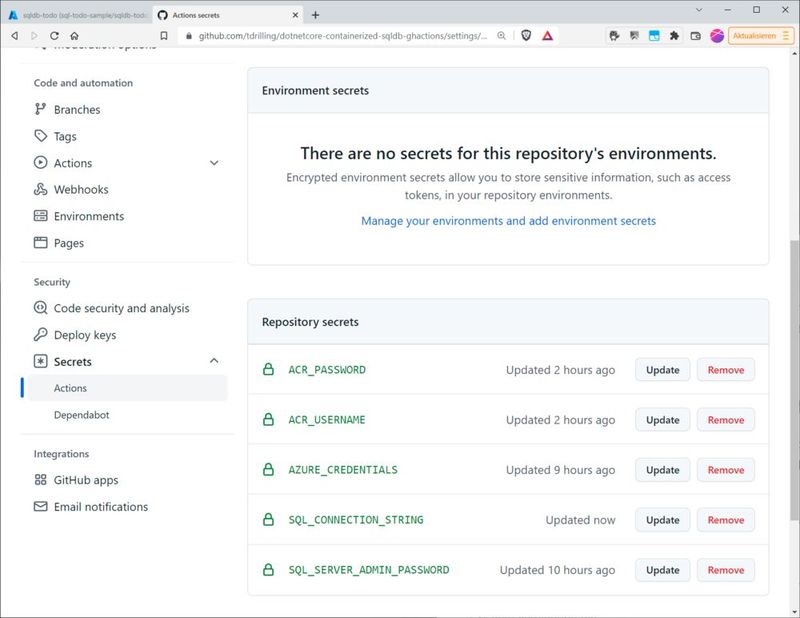
Task: Click the Branches git-branch icon
Action: tap(40, 109)
